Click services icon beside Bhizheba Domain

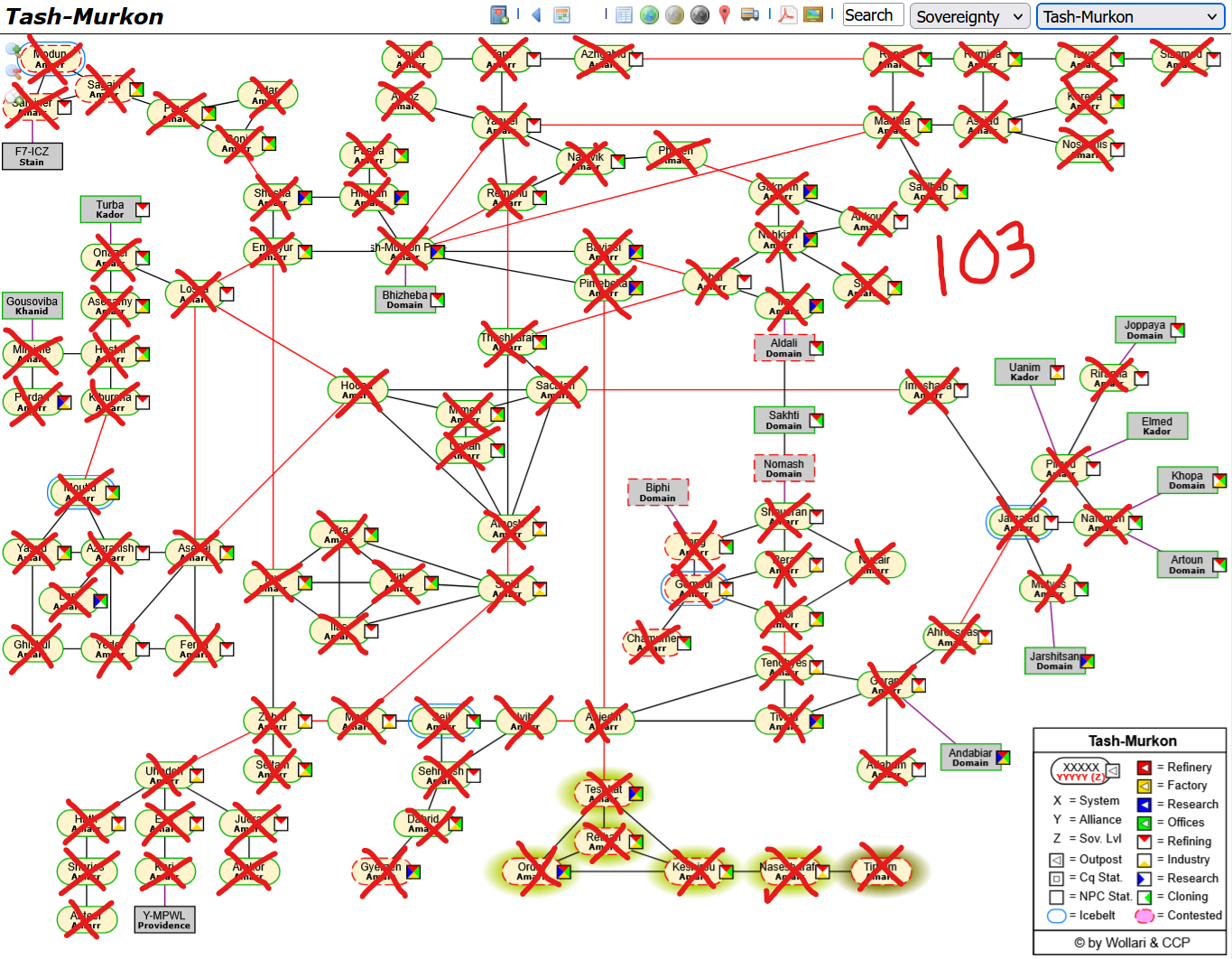point(438,300)
